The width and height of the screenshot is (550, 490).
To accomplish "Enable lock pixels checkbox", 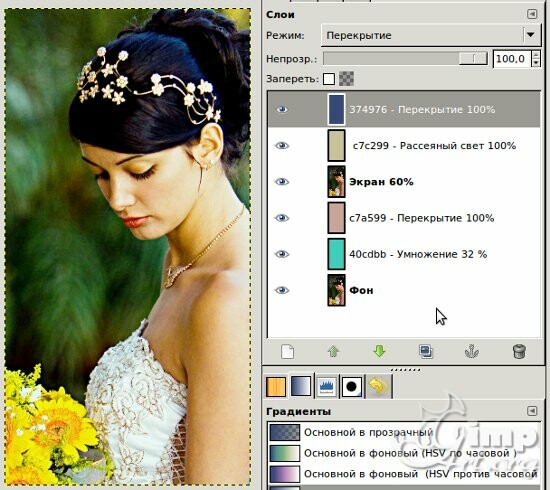I will (x=329, y=79).
